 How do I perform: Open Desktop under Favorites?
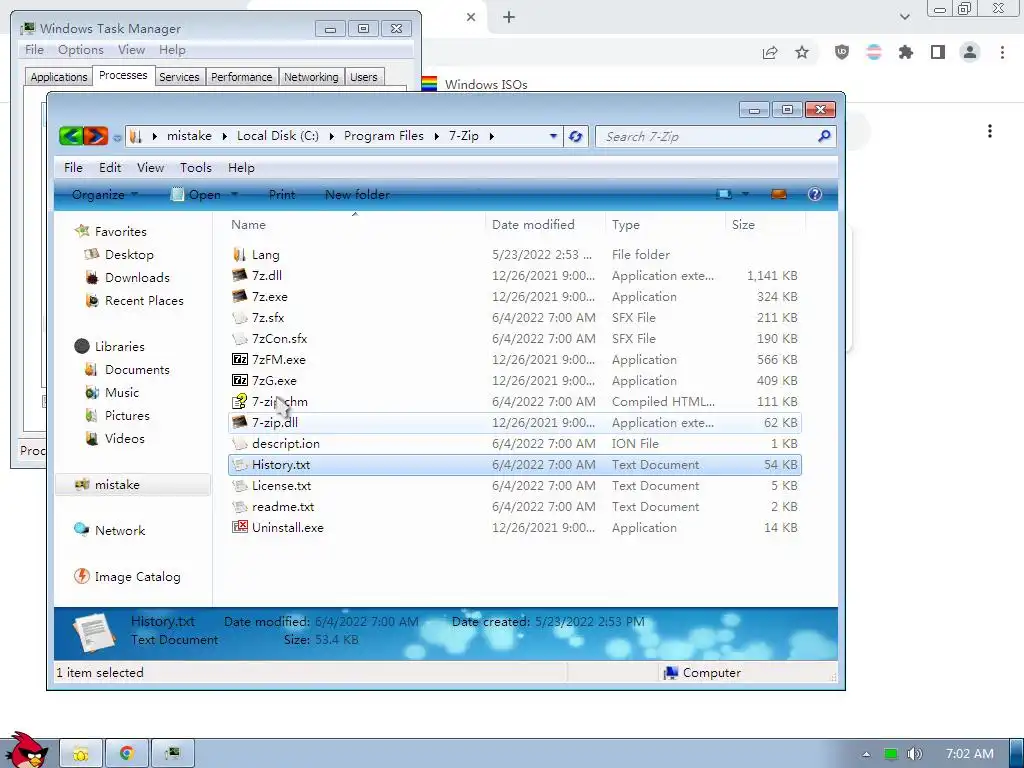(129, 255)
